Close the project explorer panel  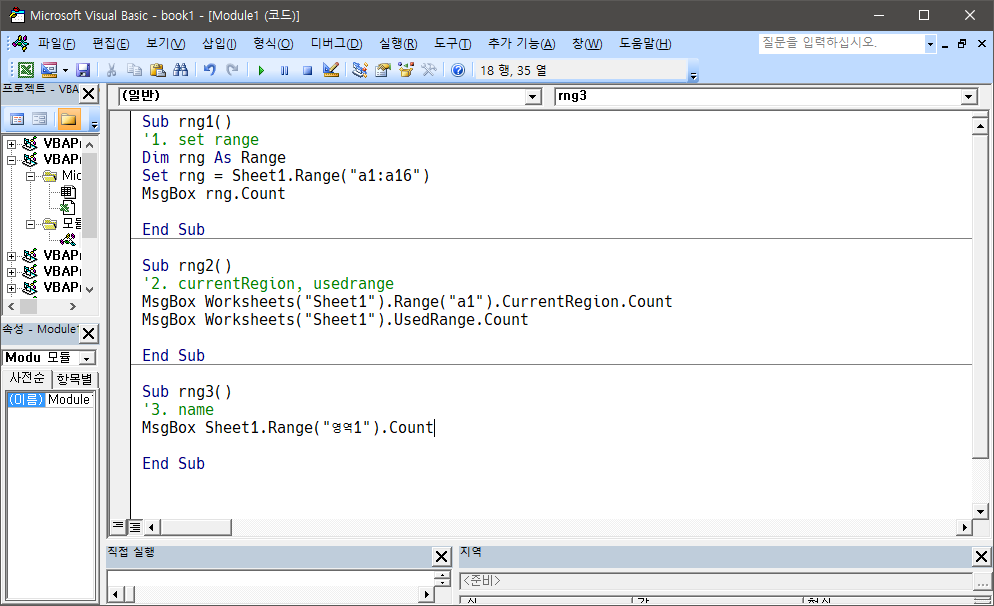pyautogui.click(x=89, y=94)
